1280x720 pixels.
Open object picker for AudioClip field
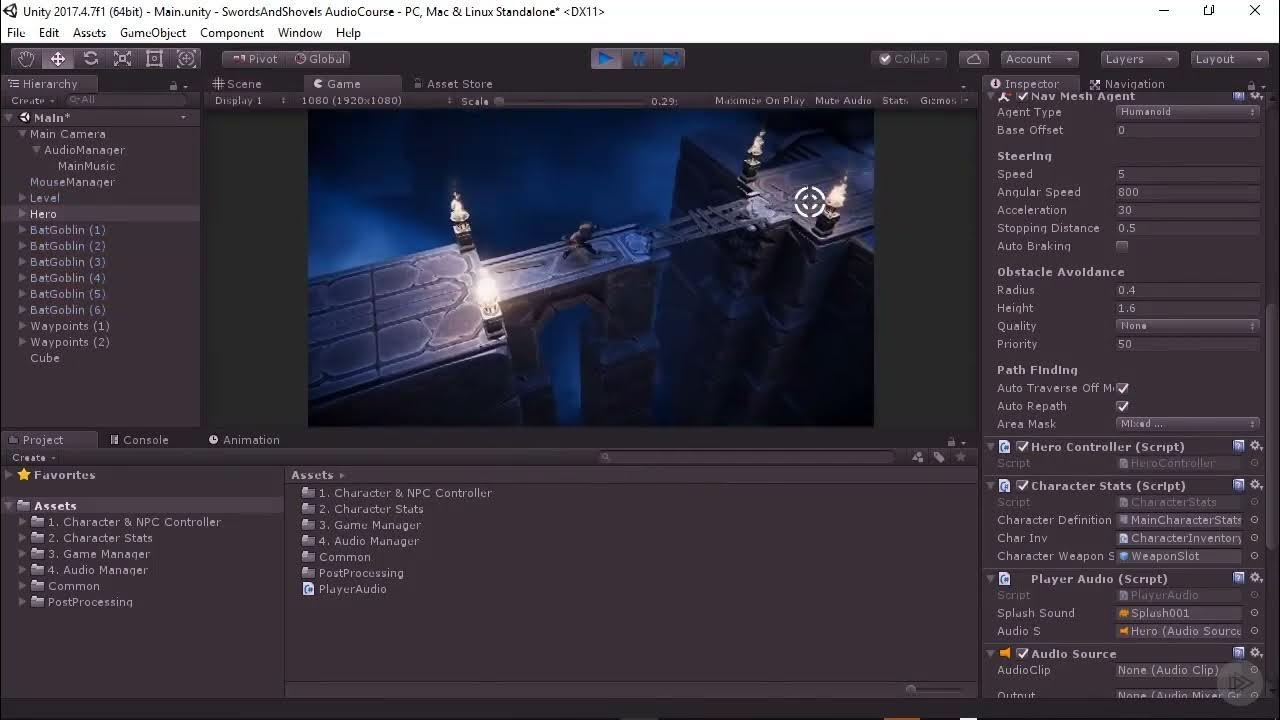[x=1254, y=670]
